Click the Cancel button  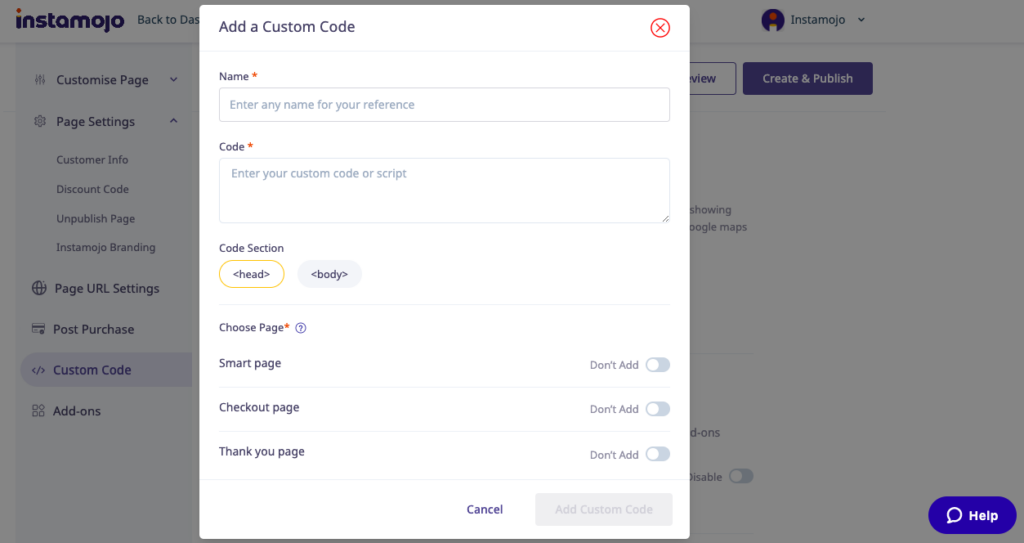point(485,510)
